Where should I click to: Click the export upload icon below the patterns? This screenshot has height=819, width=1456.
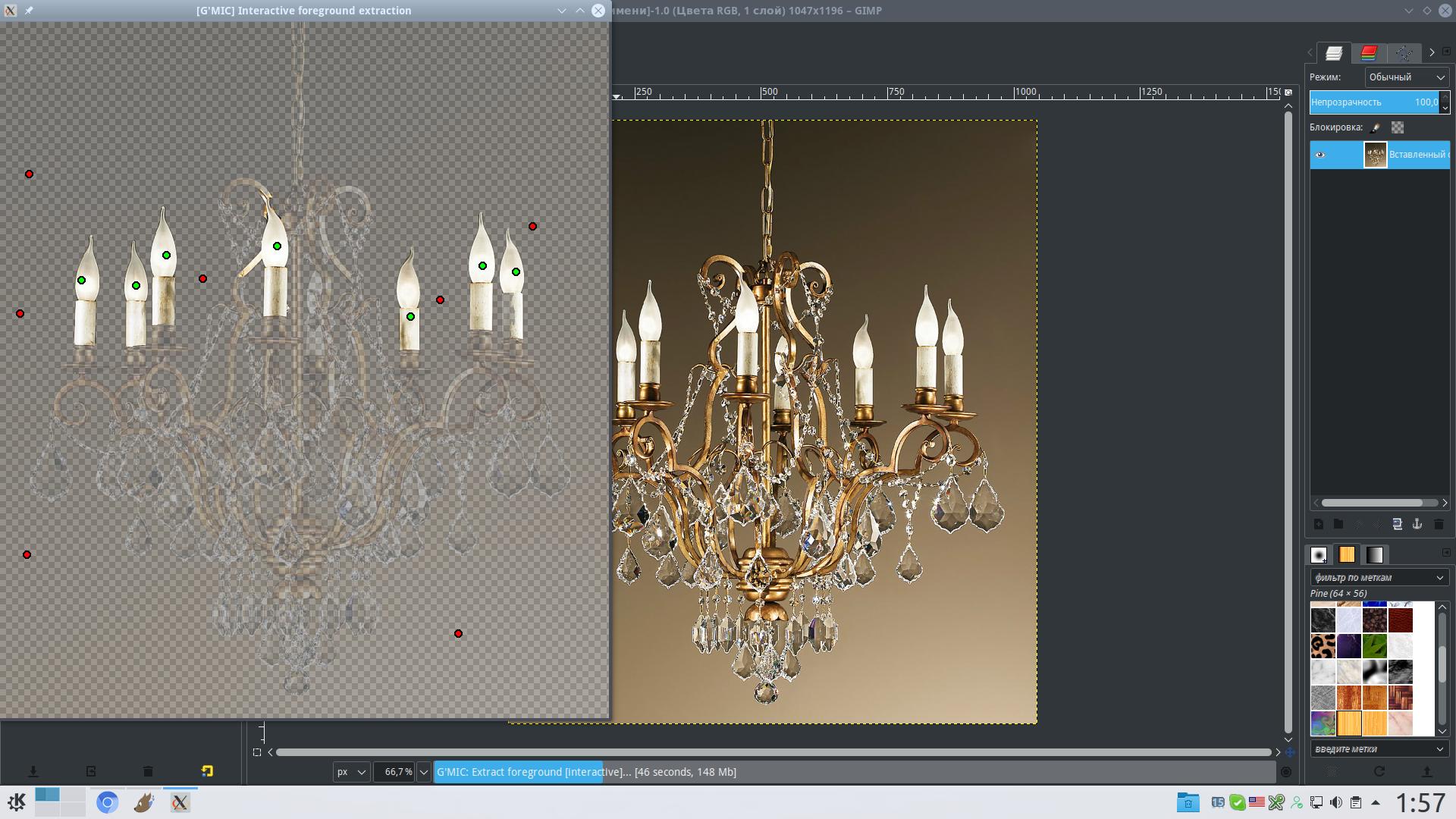pos(1426,771)
